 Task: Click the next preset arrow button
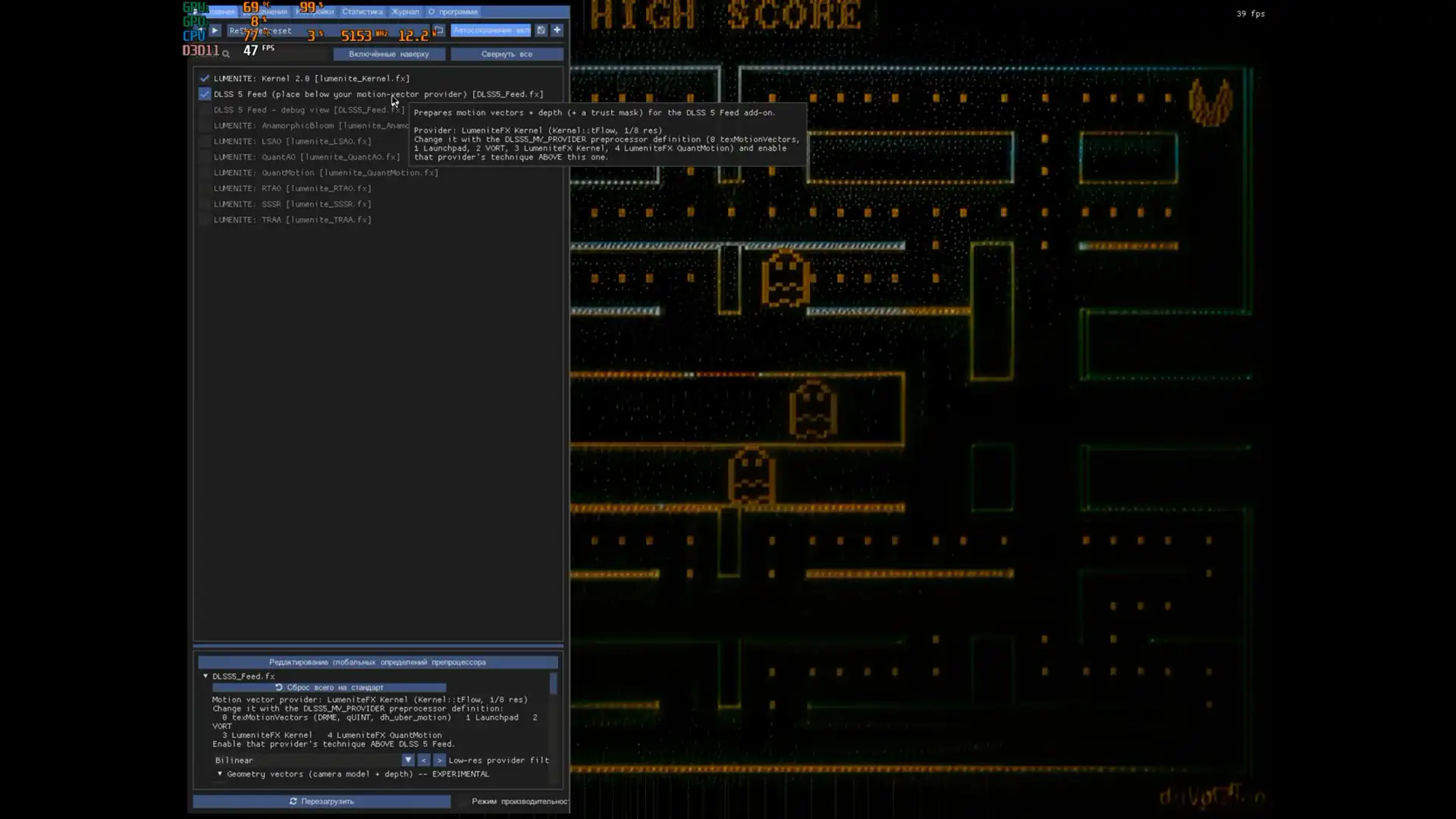(x=215, y=30)
